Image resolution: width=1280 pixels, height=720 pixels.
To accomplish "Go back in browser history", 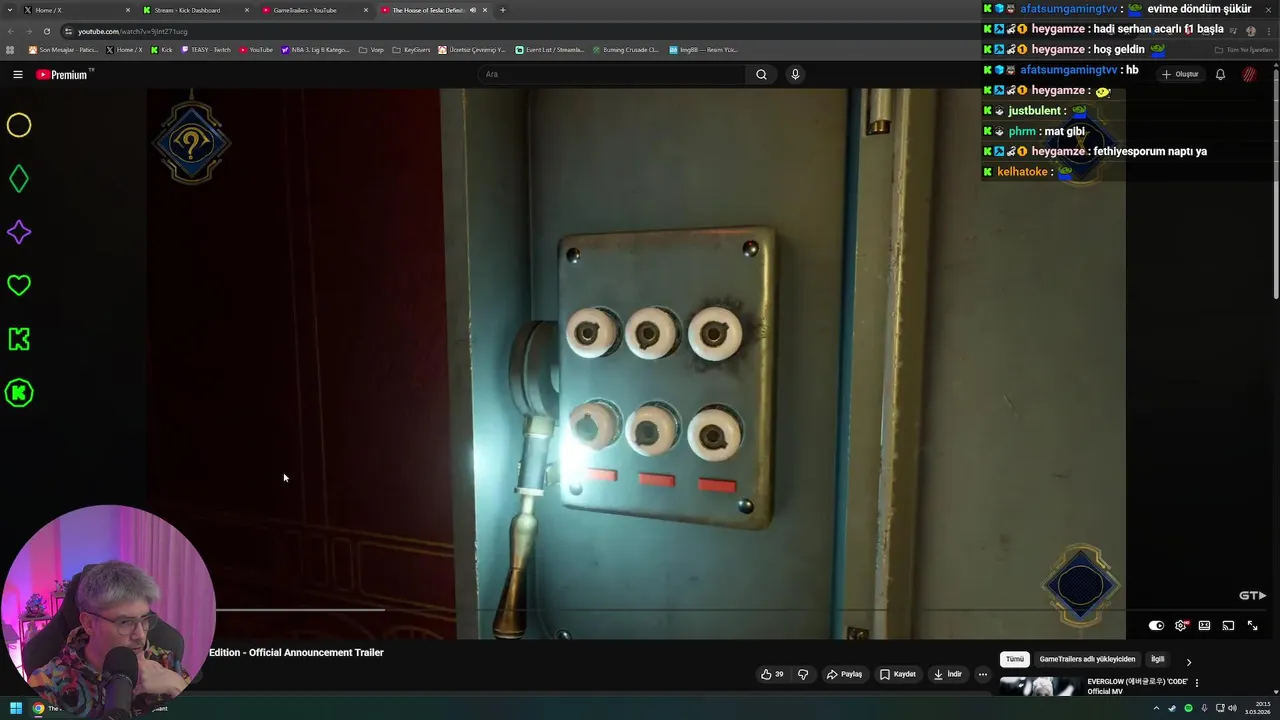I will pos(10,31).
